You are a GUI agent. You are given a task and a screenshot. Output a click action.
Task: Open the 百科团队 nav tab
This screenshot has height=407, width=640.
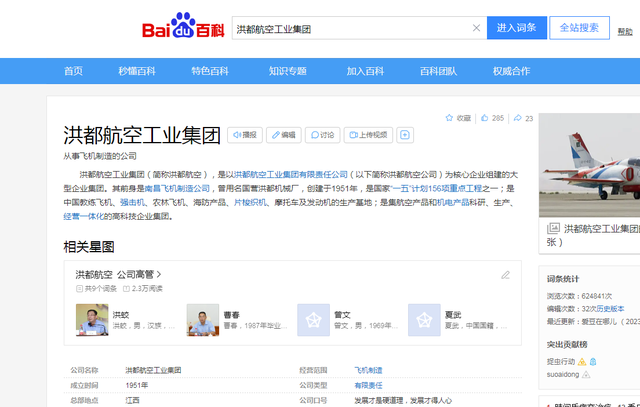click(x=438, y=71)
